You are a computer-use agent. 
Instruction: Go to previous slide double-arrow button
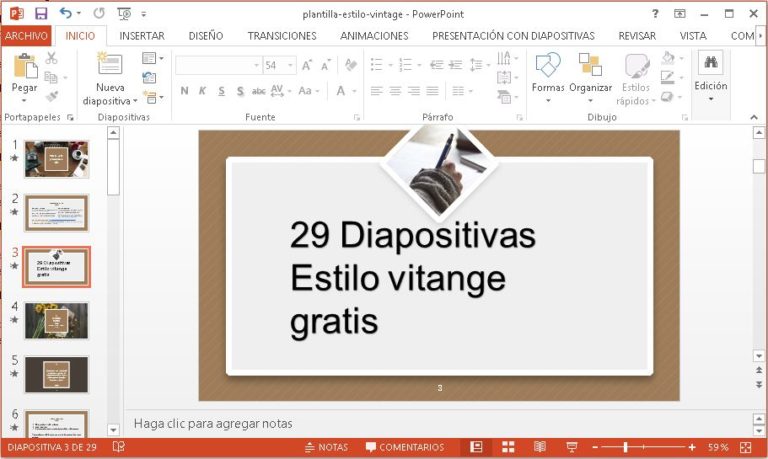click(x=759, y=371)
